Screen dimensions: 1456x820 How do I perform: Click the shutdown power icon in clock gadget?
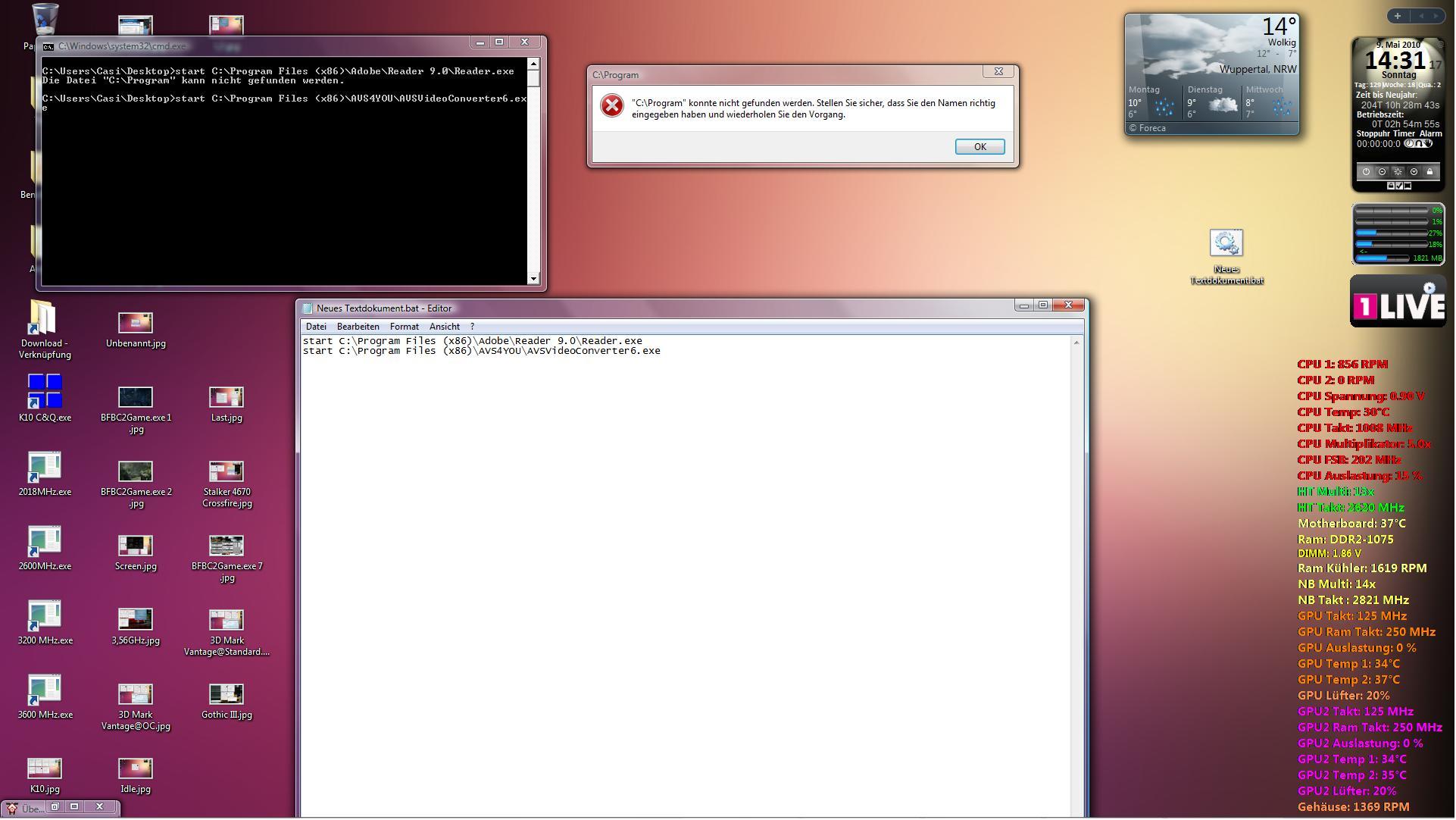click(1366, 172)
